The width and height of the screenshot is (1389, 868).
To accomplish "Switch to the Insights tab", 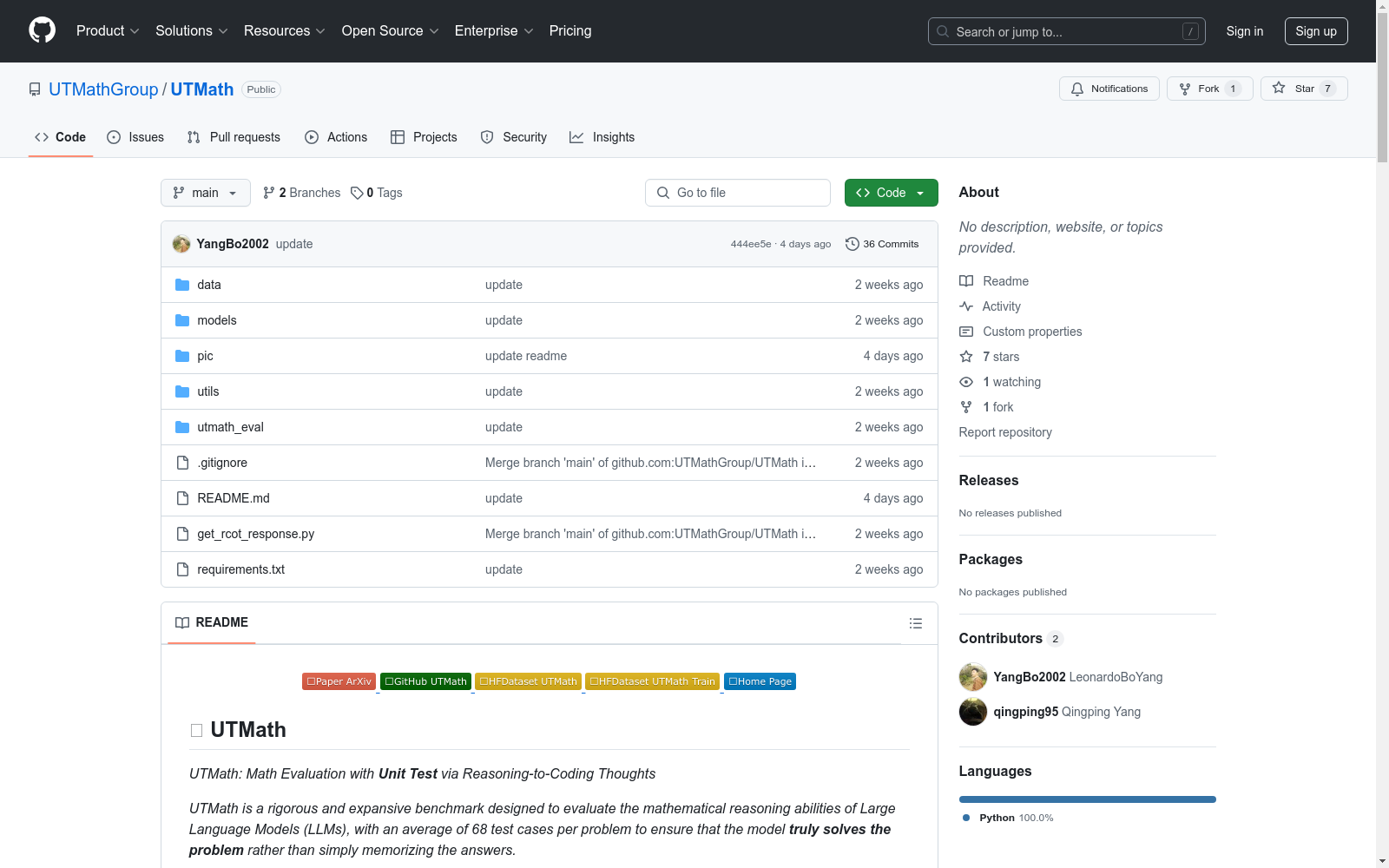I will tap(602, 137).
